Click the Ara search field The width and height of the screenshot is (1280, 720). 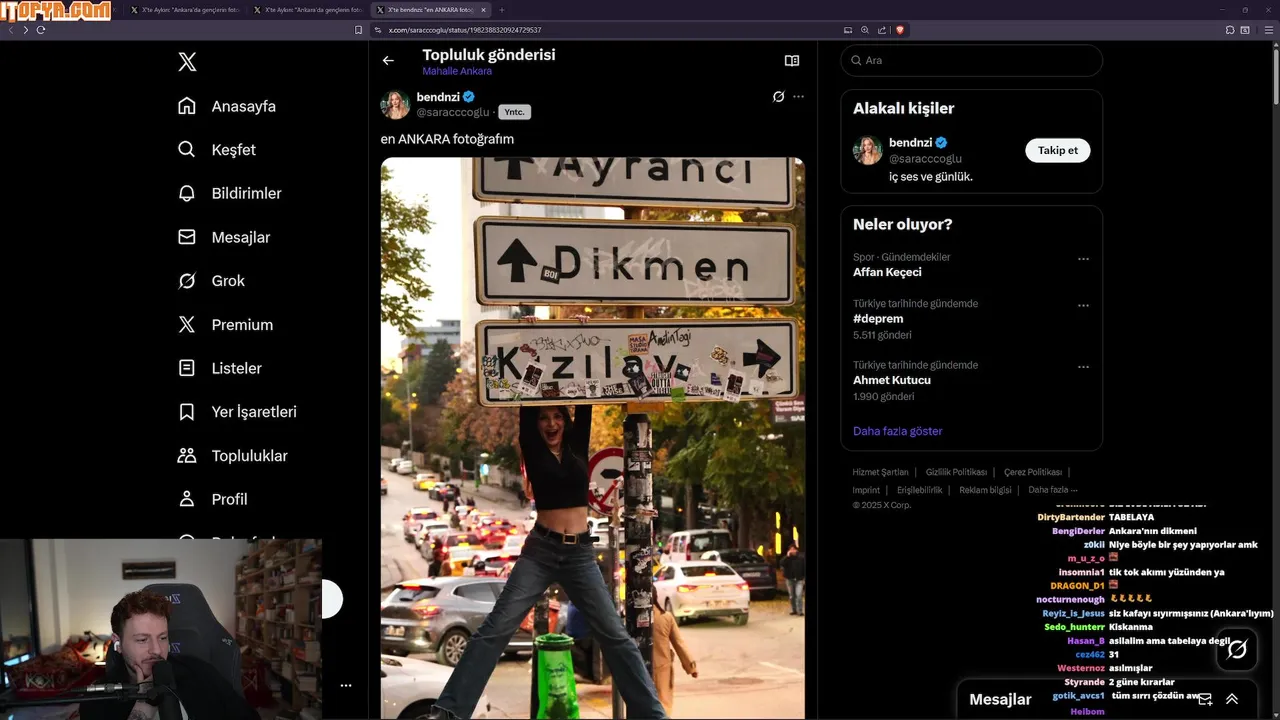[x=971, y=60]
